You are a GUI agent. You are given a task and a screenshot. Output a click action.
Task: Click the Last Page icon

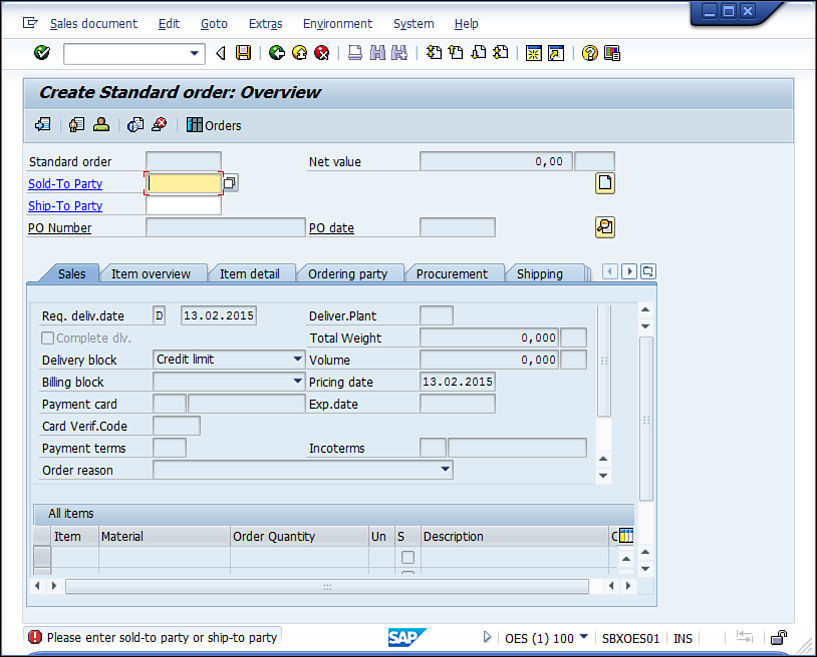pyautogui.click(x=501, y=53)
